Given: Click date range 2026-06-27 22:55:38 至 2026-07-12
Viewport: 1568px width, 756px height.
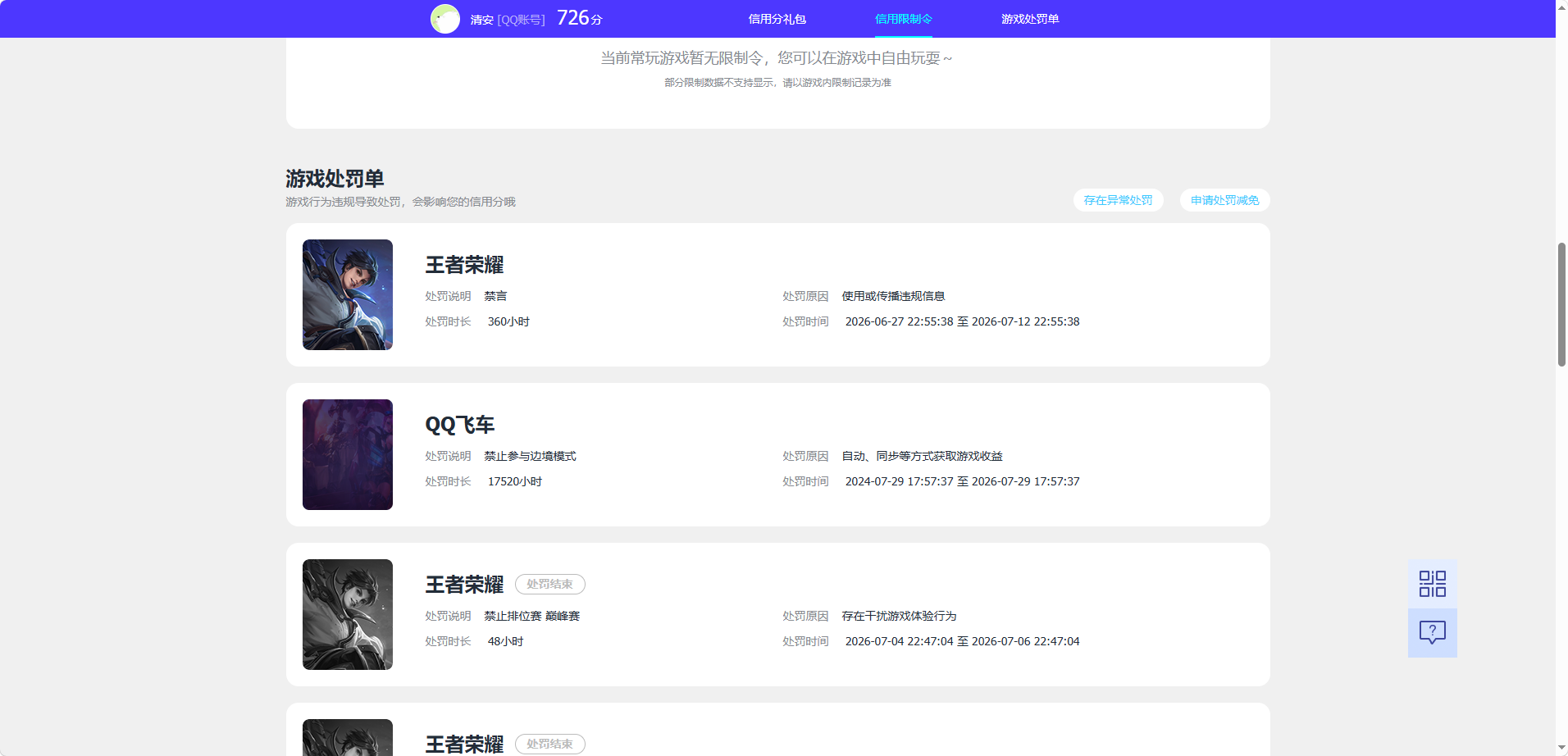Looking at the screenshot, I should point(962,321).
